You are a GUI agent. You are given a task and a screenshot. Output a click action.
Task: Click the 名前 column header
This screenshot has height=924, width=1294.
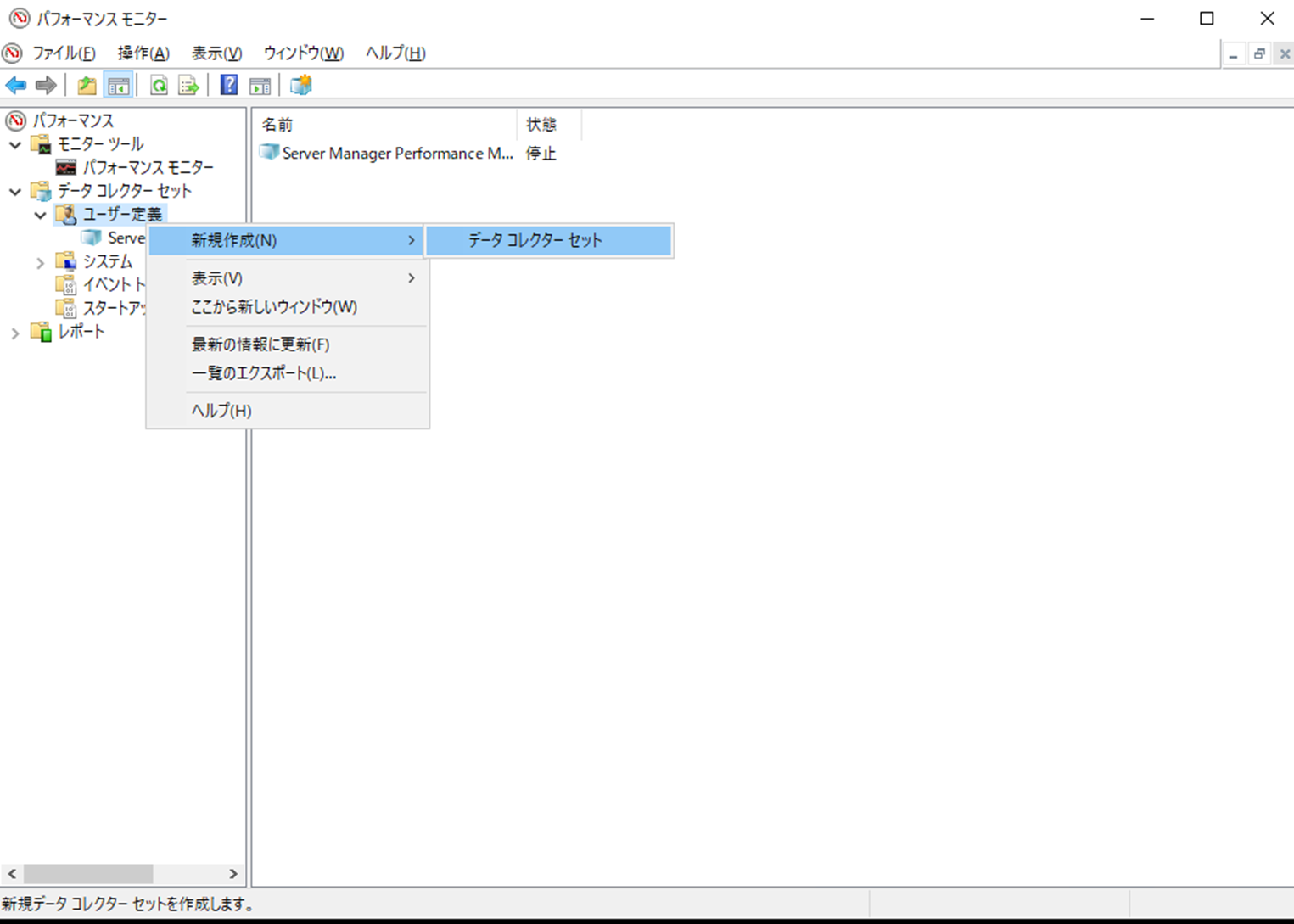pos(385,125)
